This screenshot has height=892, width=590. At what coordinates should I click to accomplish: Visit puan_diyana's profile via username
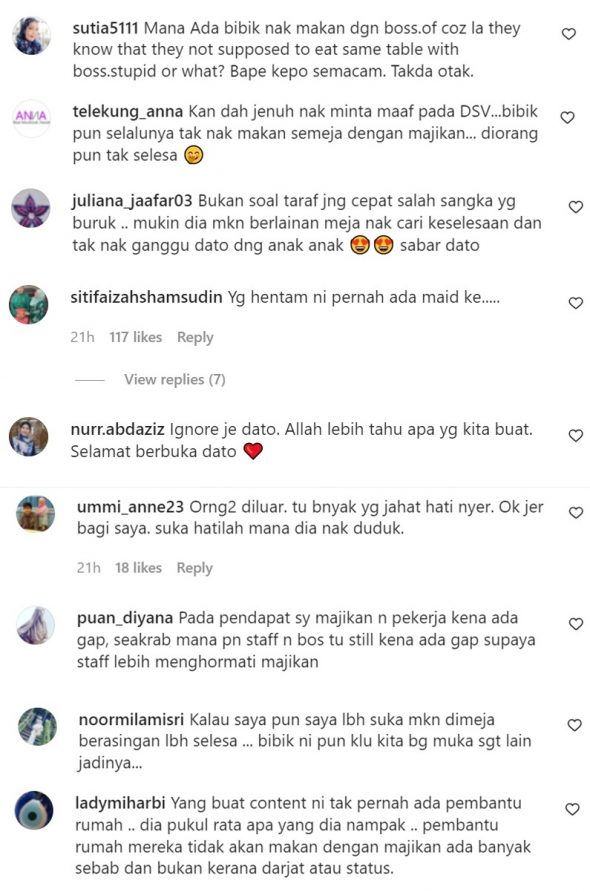click(x=125, y=618)
